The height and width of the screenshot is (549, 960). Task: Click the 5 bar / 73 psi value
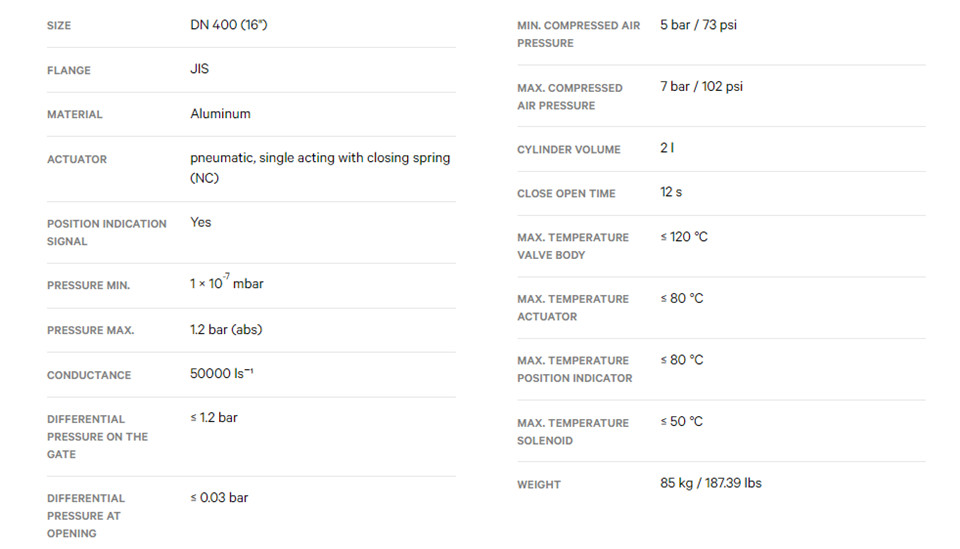[698, 25]
